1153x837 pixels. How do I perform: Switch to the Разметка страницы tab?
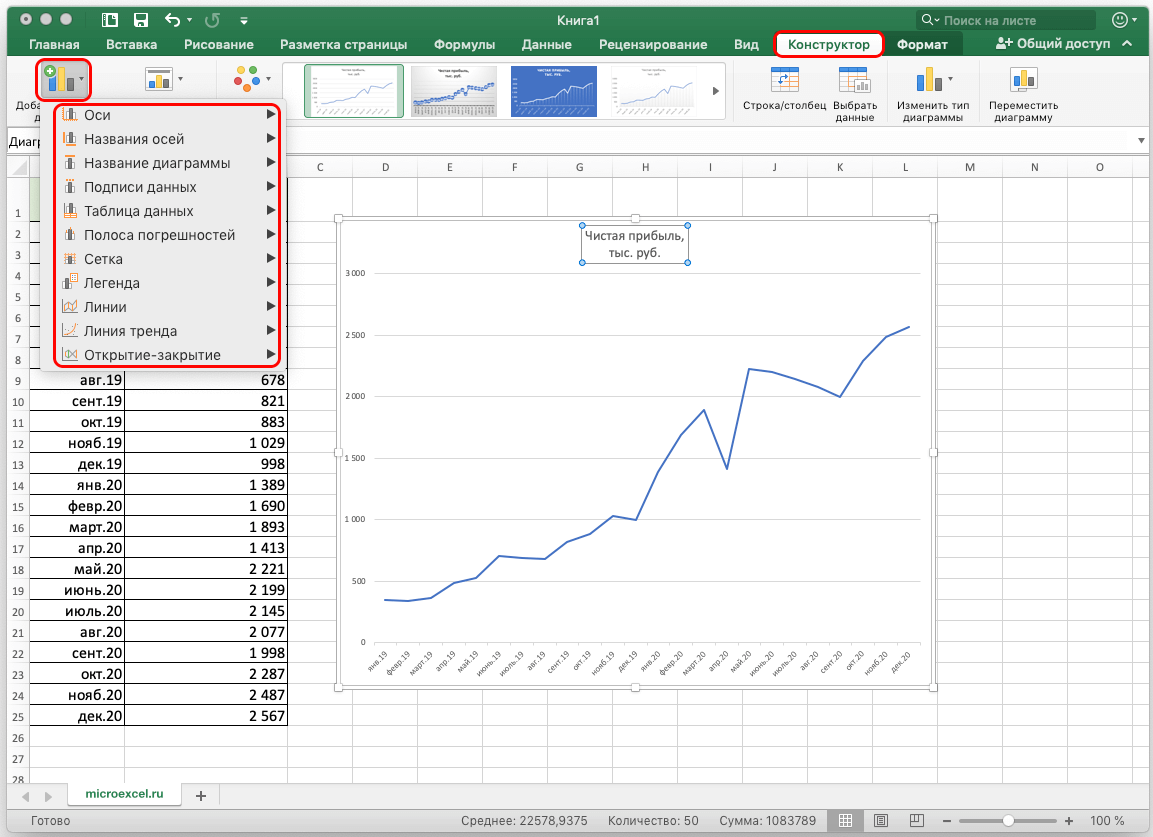[343, 45]
